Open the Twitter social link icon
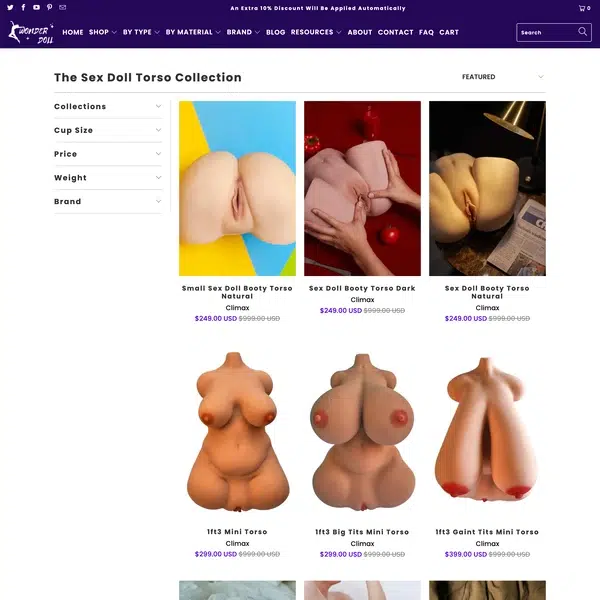The height and width of the screenshot is (600, 600). [10, 7]
